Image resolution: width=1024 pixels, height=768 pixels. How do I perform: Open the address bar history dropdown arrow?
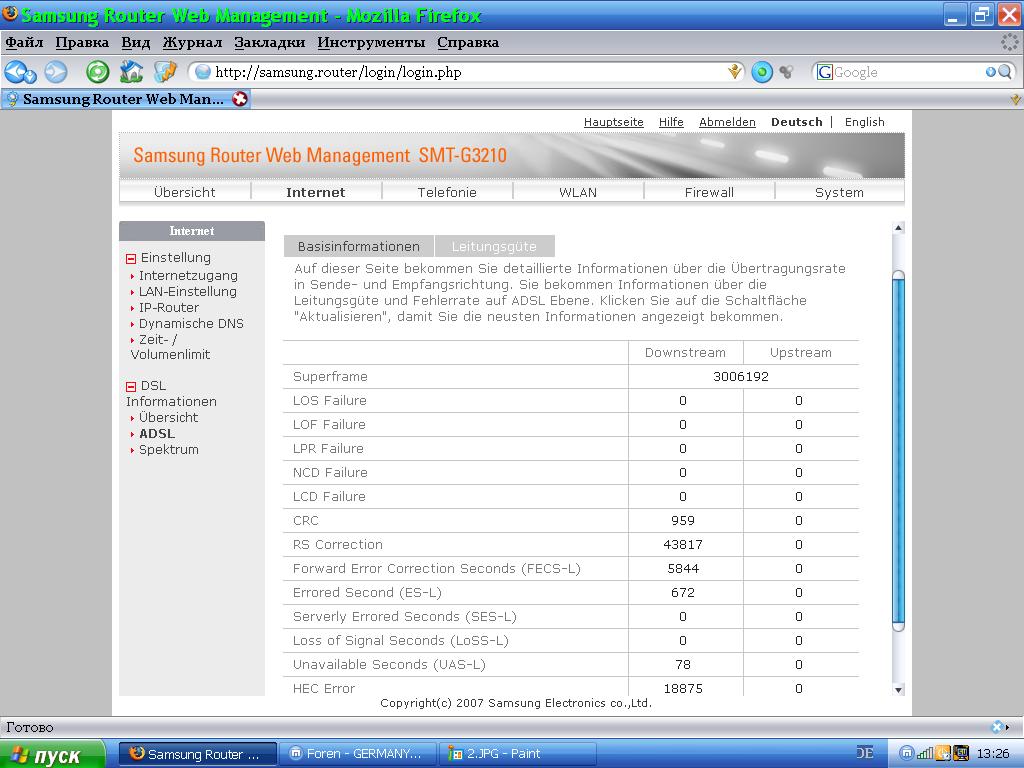[x=735, y=72]
